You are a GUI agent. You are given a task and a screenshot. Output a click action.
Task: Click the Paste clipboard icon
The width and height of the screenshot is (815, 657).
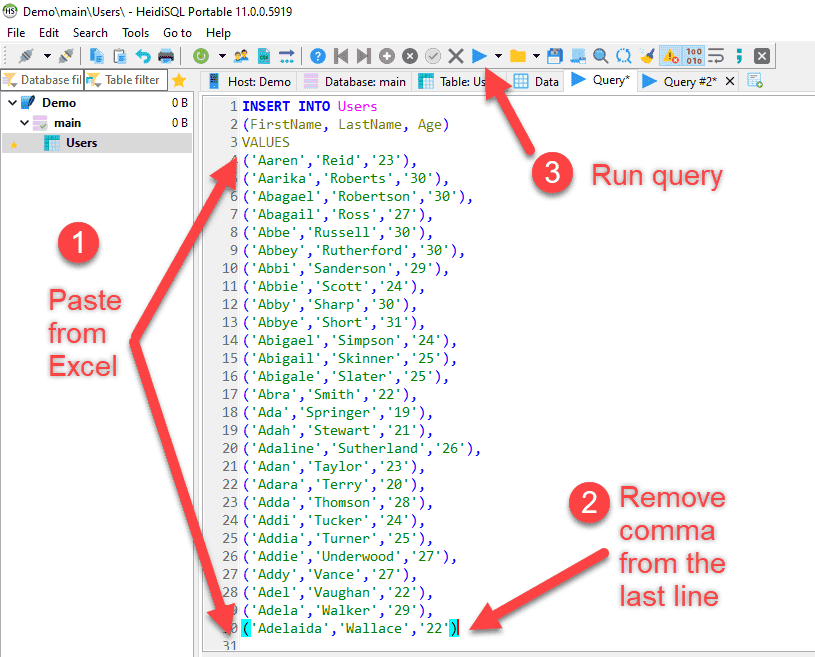120,56
